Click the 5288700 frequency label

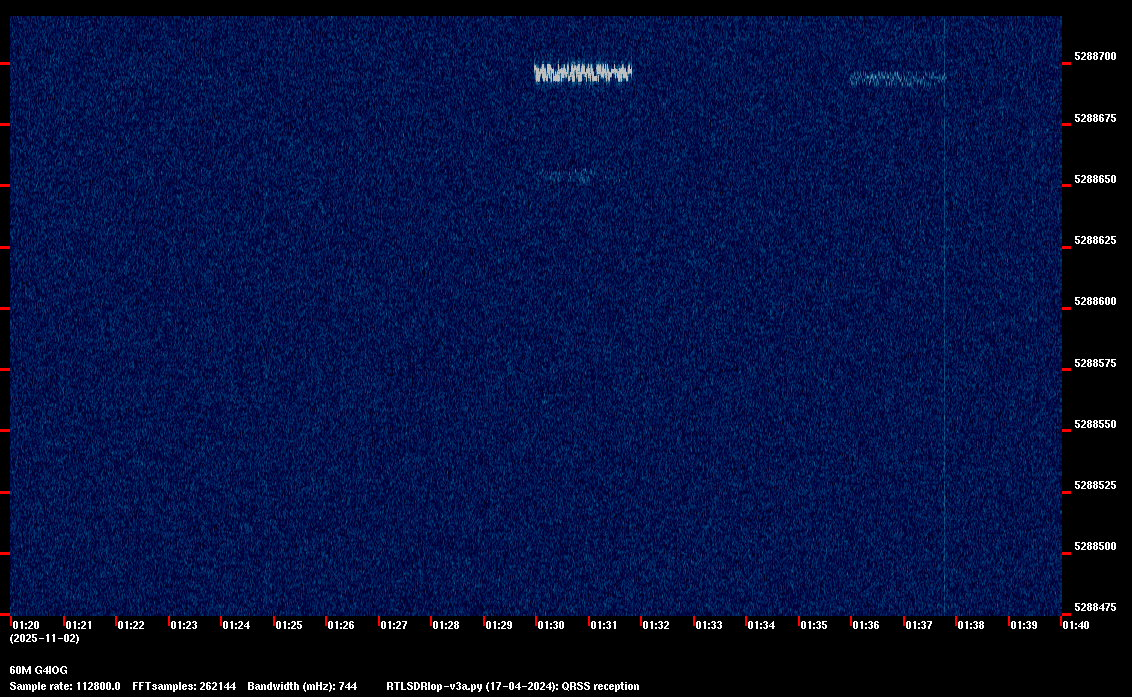coord(1095,56)
